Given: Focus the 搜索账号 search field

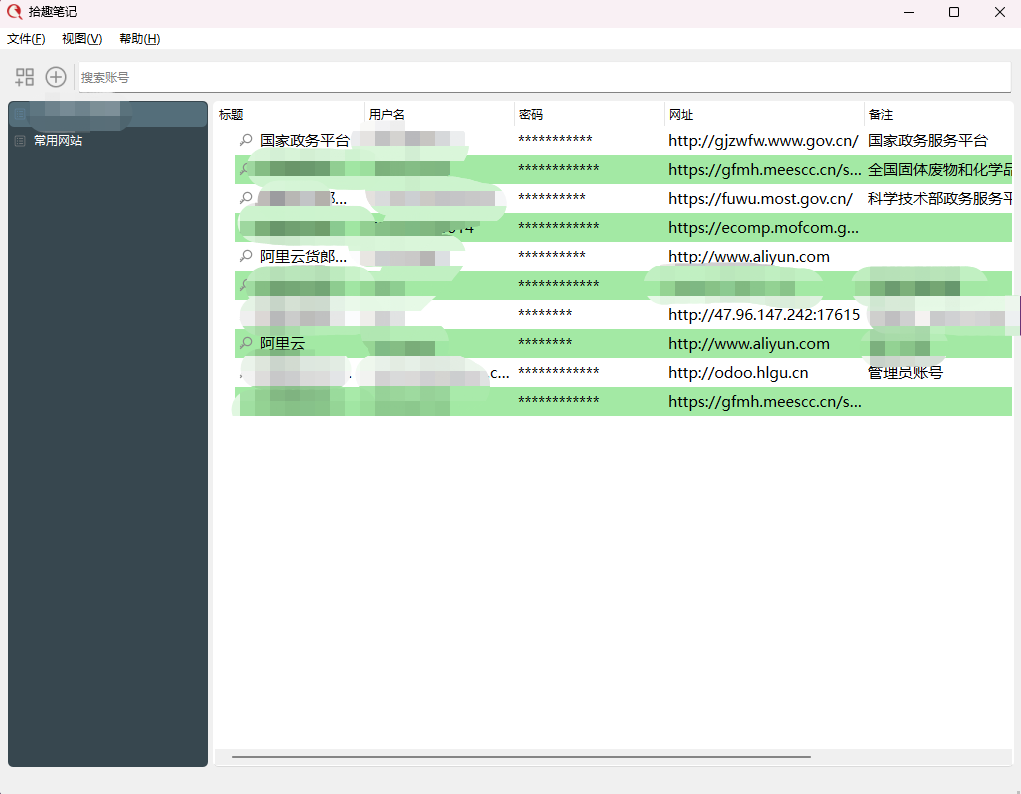Looking at the screenshot, I should [x=544, y=78].
